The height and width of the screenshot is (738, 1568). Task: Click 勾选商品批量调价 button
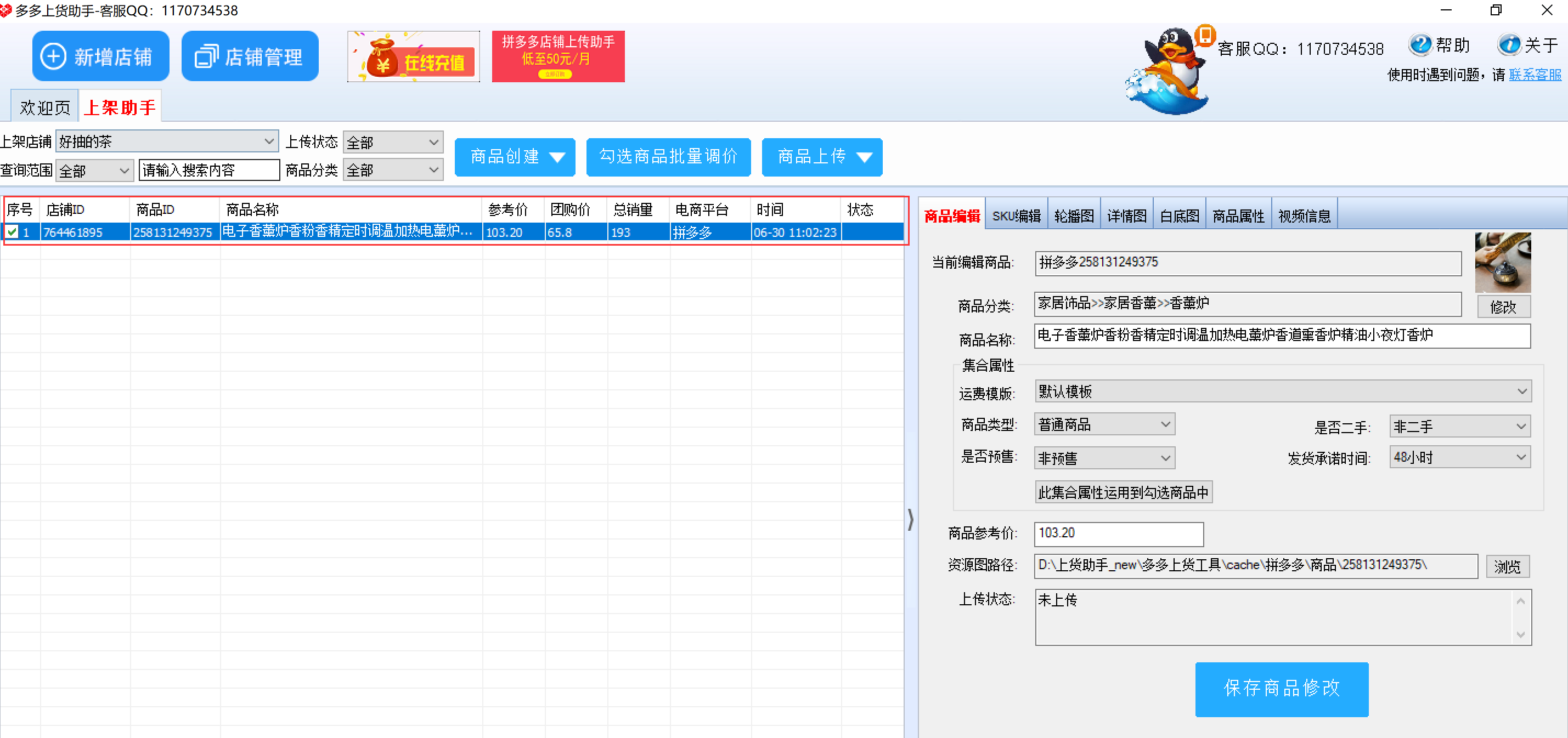(668, 157)
